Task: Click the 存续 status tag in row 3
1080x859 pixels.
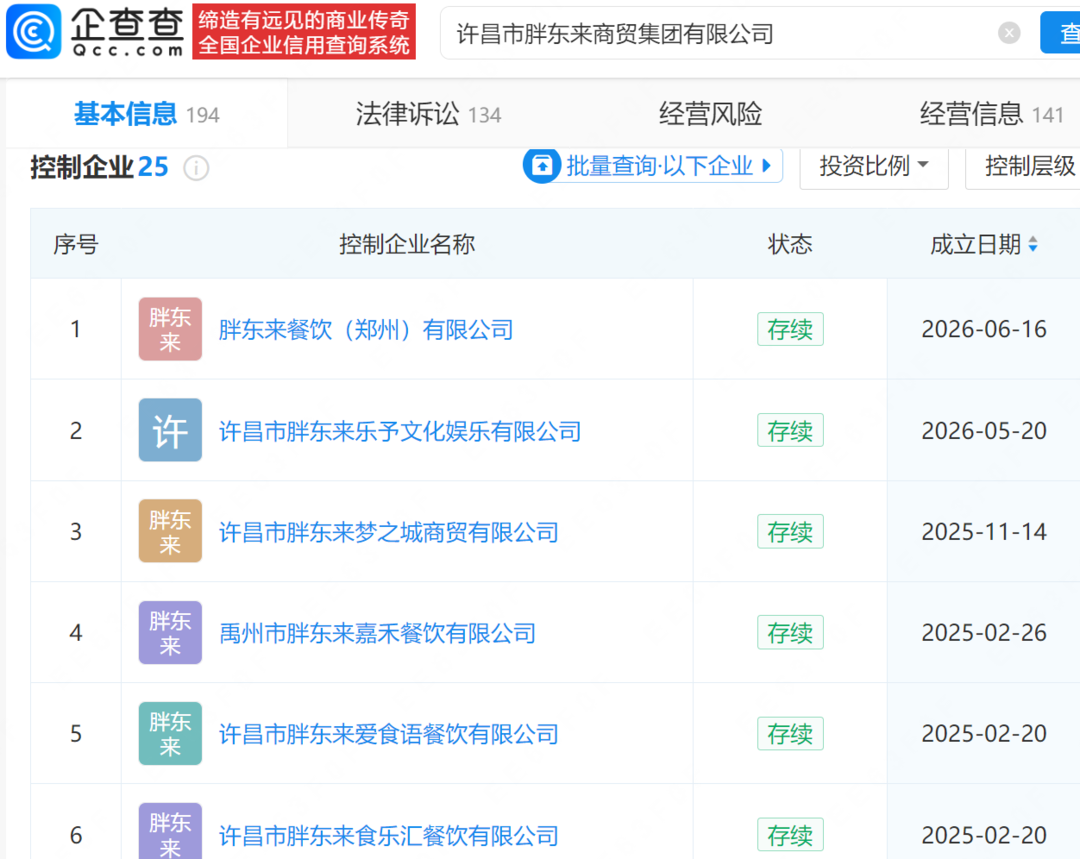Action: [x=790, y=531]
